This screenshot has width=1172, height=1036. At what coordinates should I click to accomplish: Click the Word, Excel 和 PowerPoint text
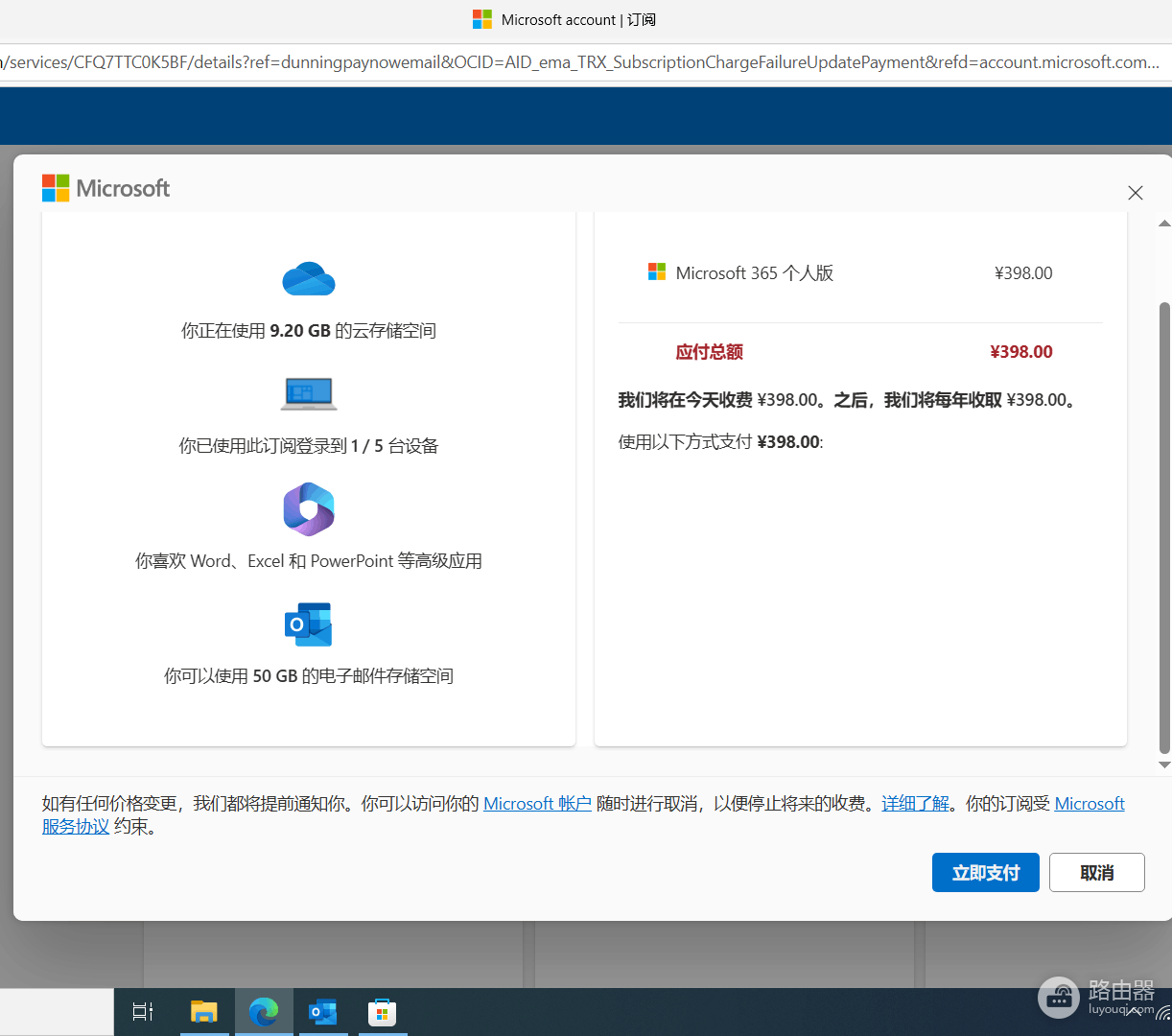tap(309, 561)
